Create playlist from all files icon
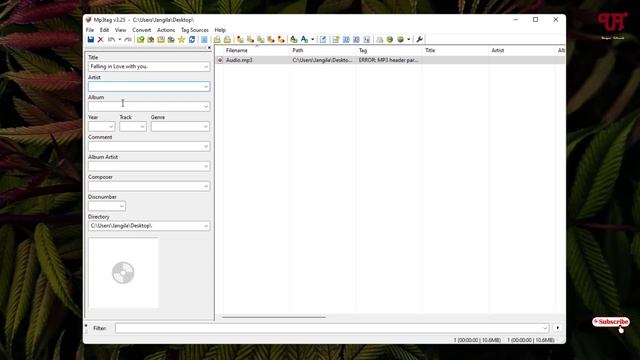 [x=217, y=40]
